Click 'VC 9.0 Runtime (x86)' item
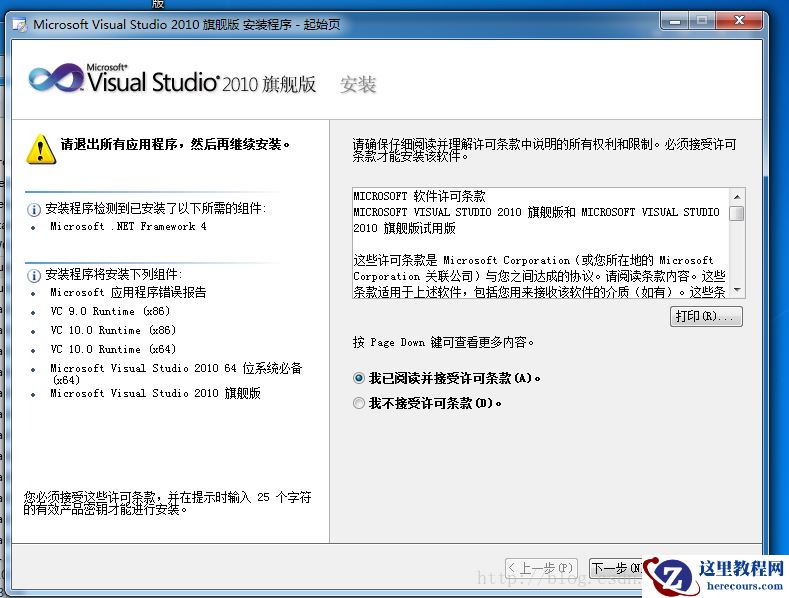 click(110, 312)
